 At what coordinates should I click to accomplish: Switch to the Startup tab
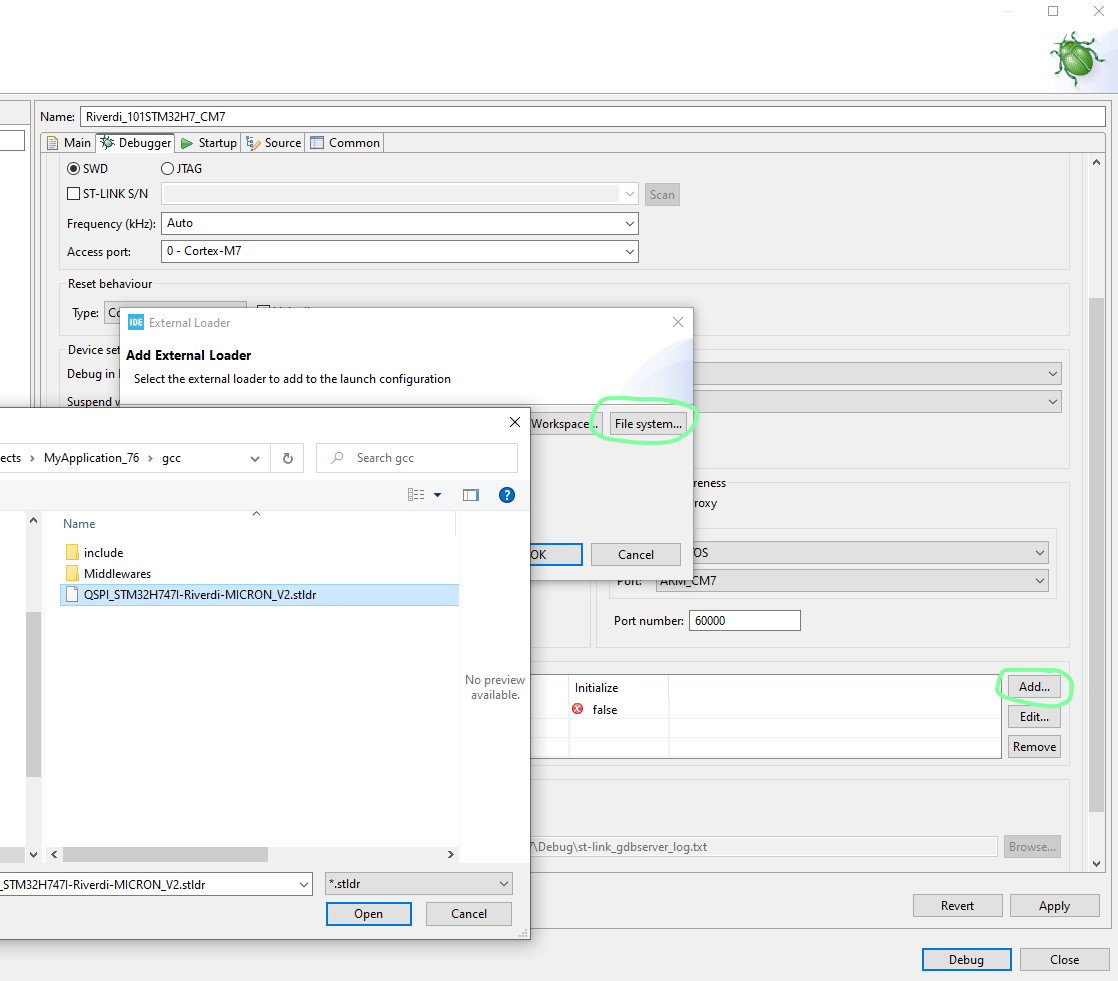coord(208,143)
